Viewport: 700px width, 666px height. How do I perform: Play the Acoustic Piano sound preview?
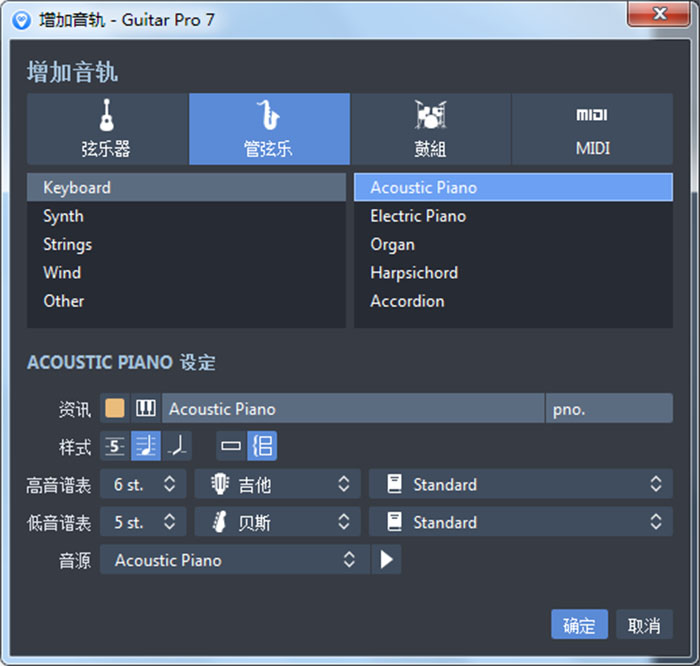(386, 560)
